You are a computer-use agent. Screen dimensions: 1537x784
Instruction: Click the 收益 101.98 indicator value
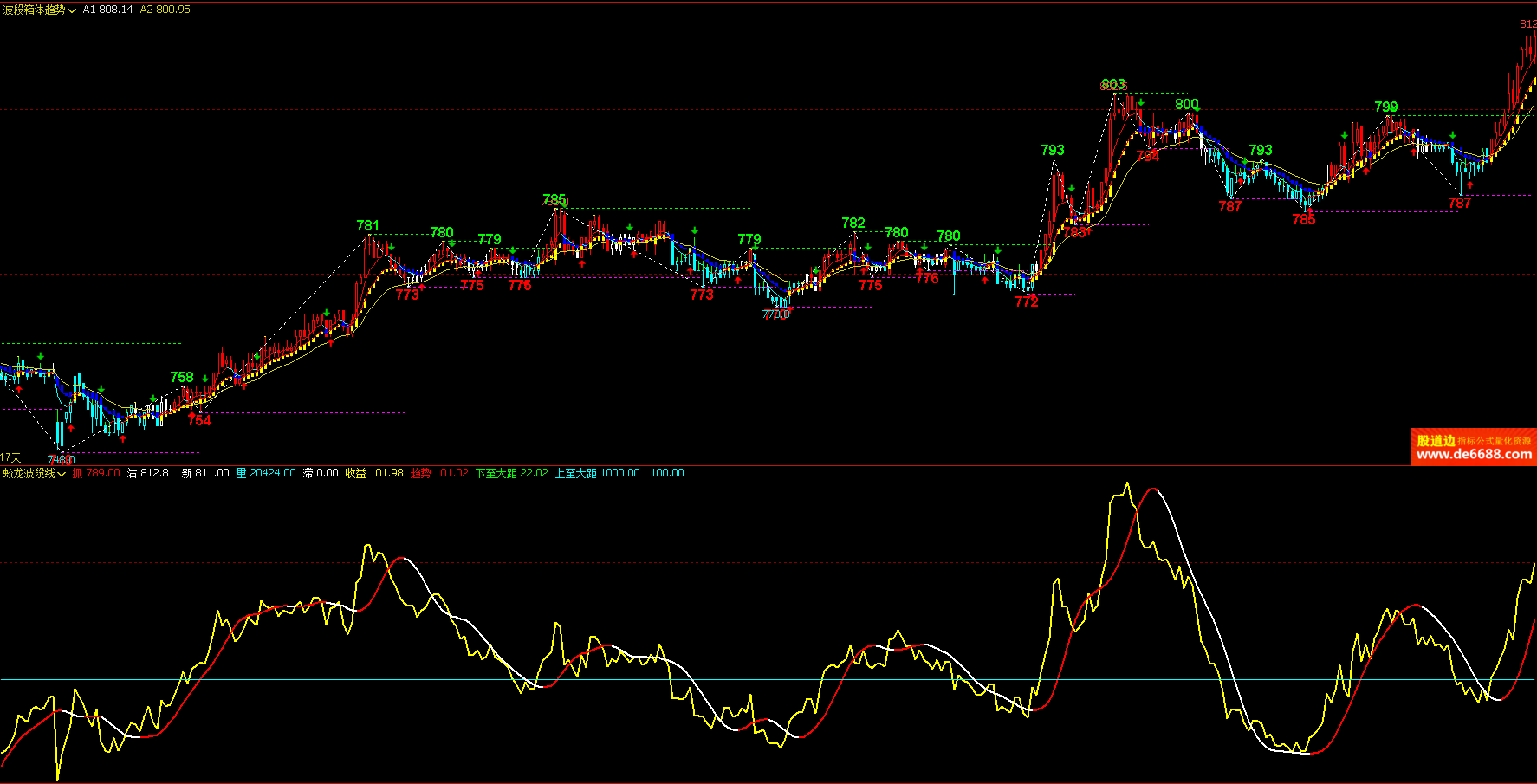[x=373, y=473]
